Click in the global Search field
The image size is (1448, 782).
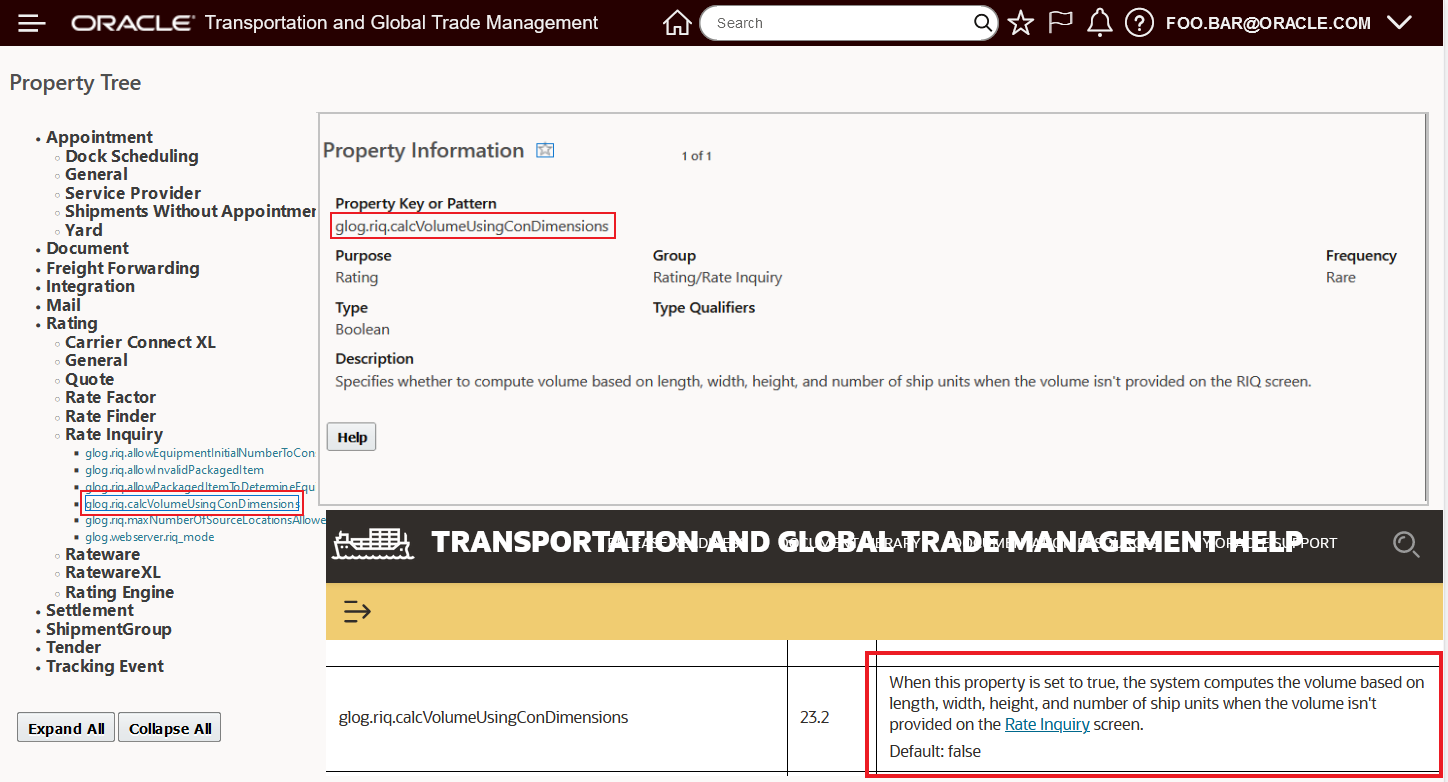pyautogui.click(x=840, y=23)
